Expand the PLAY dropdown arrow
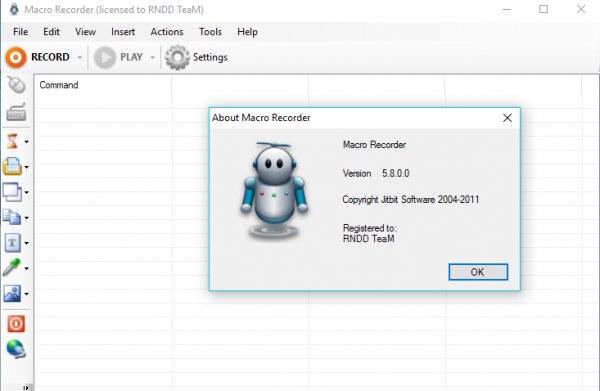 [x=152, y=57]
